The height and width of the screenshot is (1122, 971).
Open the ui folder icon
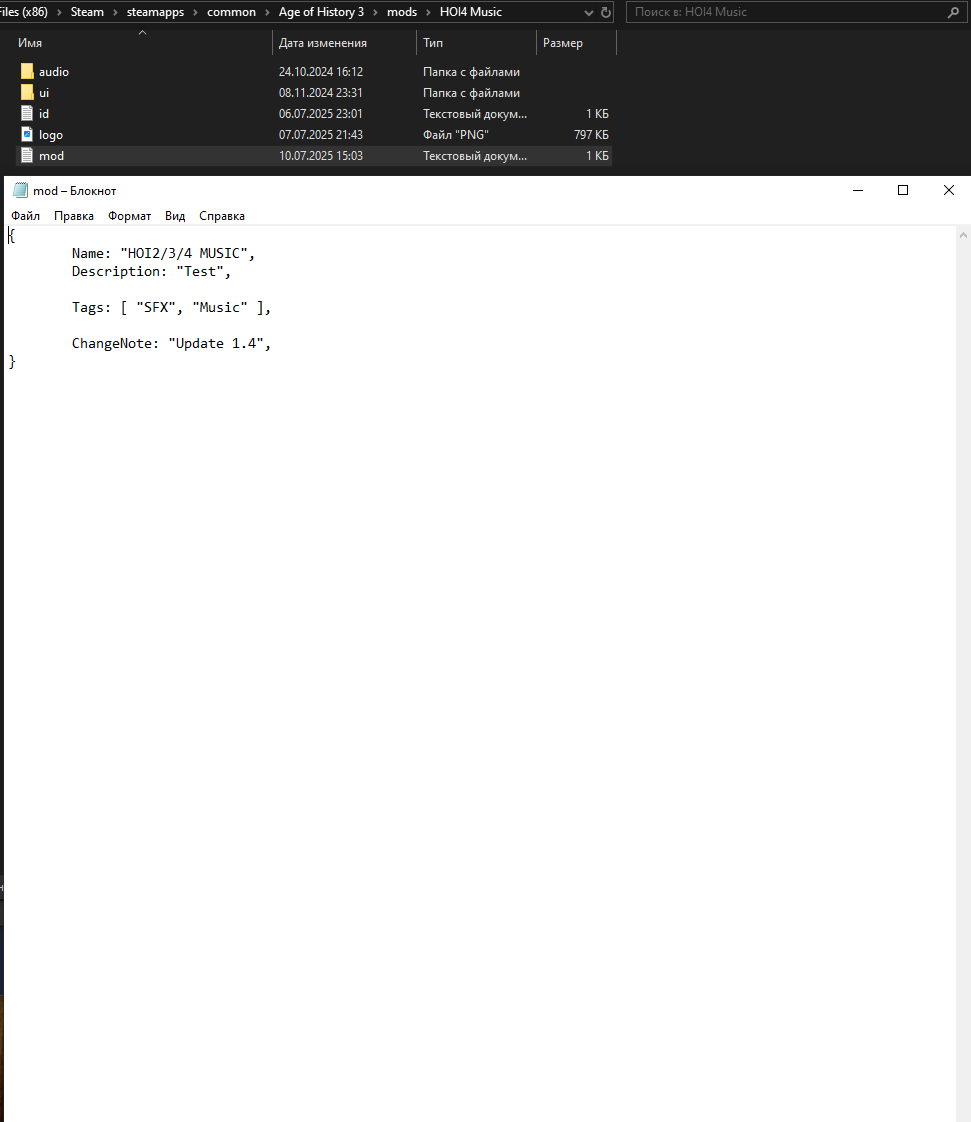point(27,92)
